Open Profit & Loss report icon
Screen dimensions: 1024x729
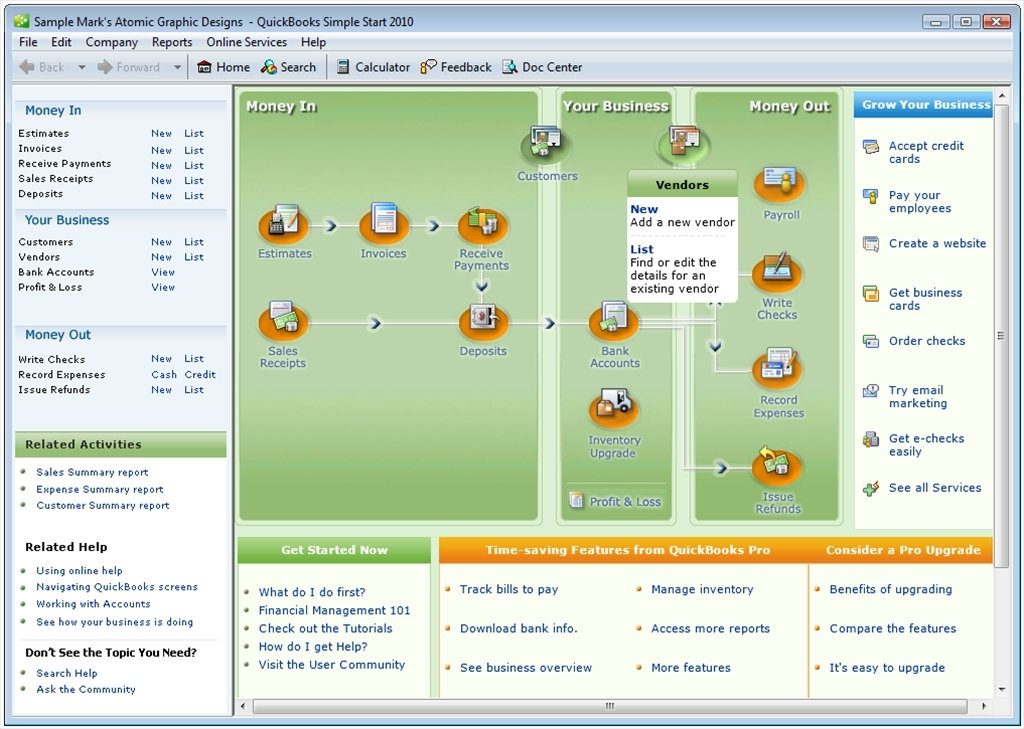(x=576, y=501)
